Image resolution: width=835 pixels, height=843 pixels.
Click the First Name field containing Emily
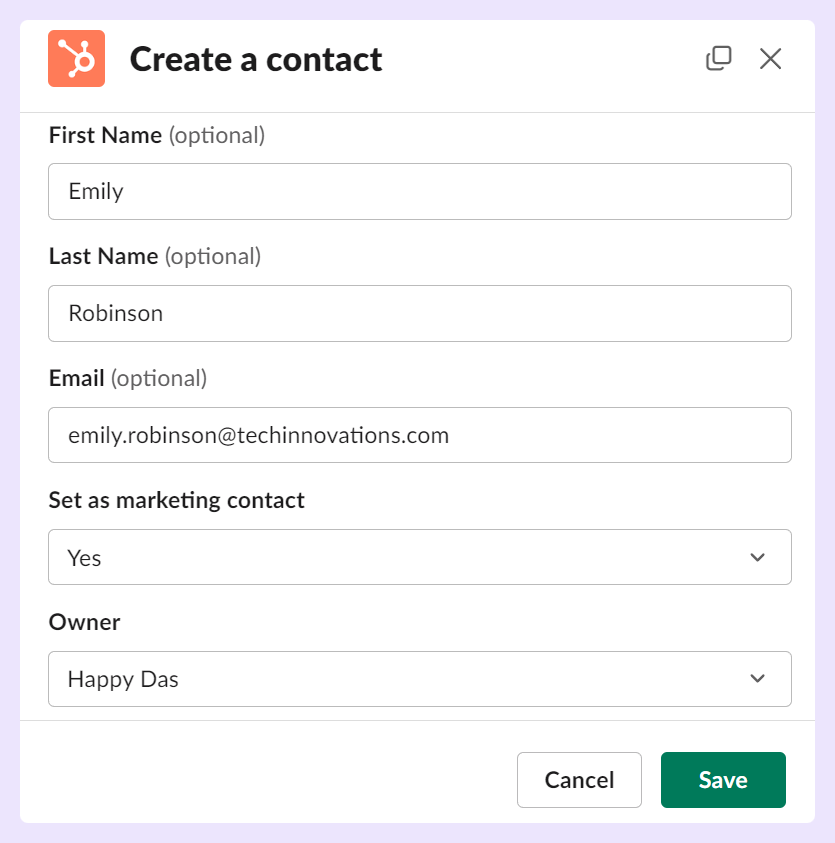click(x=419, y=191)
